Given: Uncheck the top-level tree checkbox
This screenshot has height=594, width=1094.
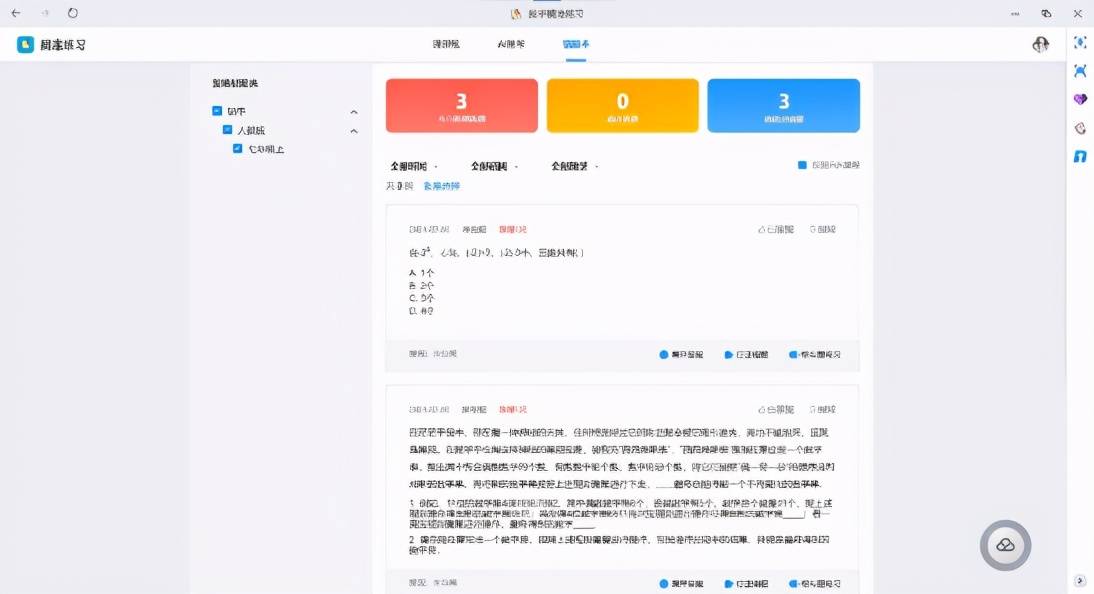Looking at the screenshot, I should (217, 111).
